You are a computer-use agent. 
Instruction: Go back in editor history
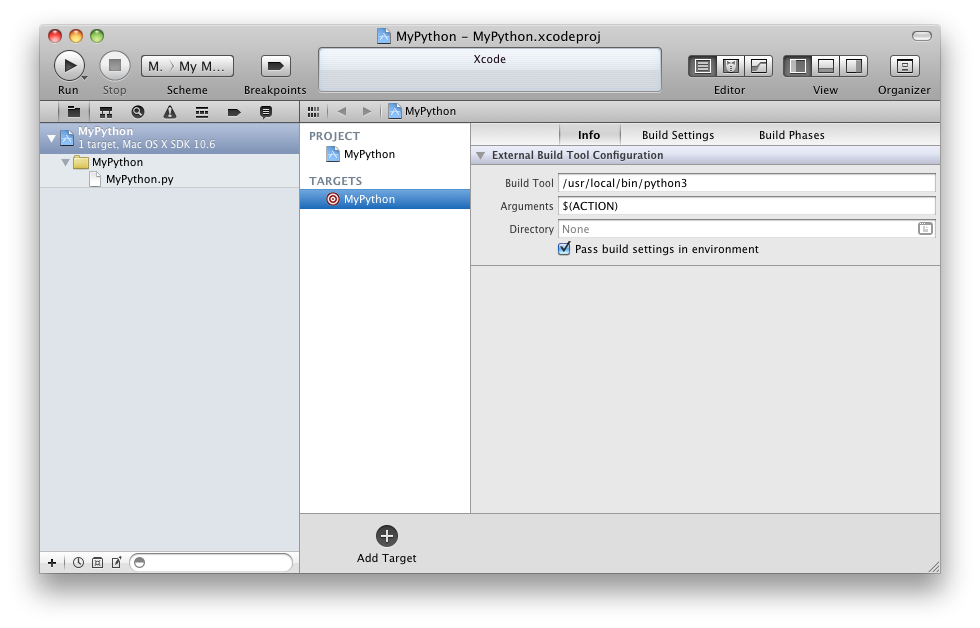click(341, 111)
